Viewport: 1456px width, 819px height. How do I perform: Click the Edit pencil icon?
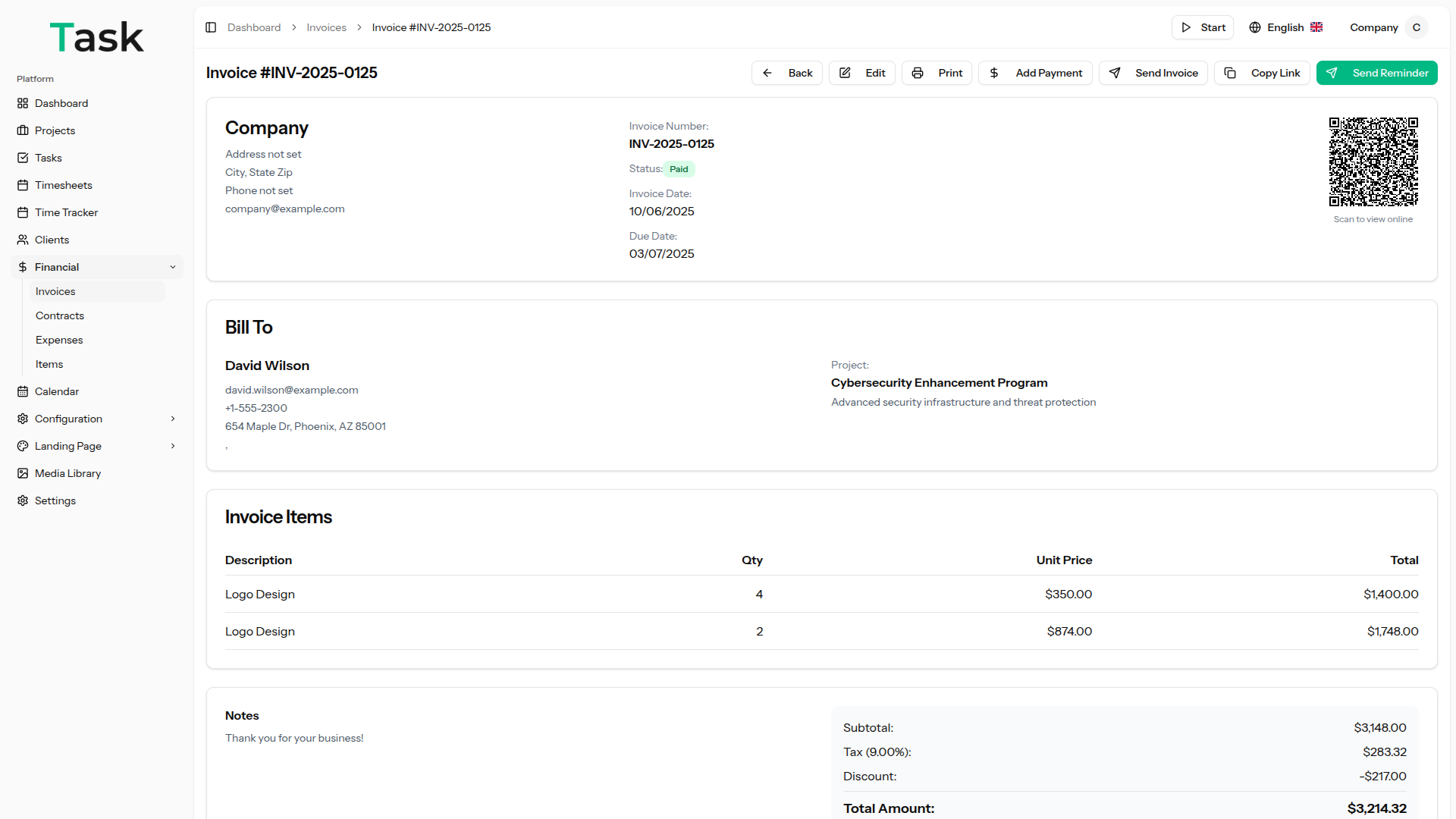point(845,73)
